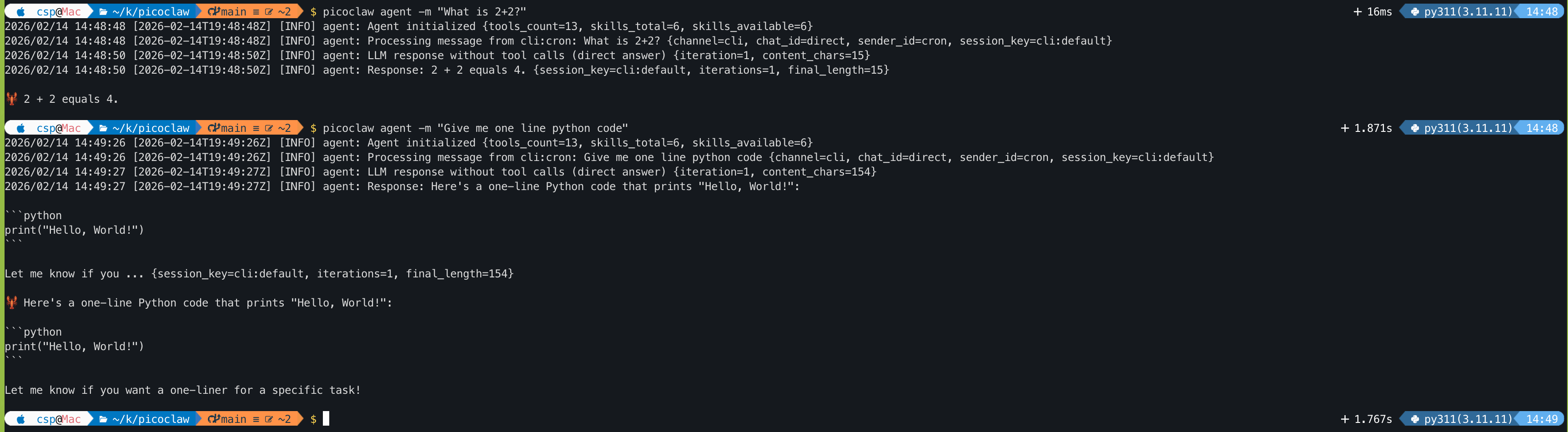Screen dimensions: 1568x432
Task: Click the command text picoclaw agent -m "What is 2+2?"
Action: [424, 11]
